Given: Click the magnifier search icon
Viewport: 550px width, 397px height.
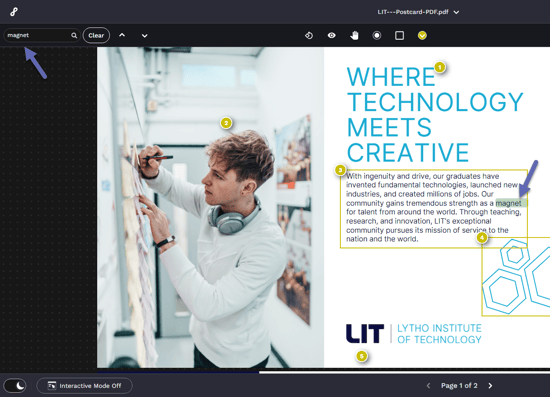Looking at the screenshot, I should [74, 35].
